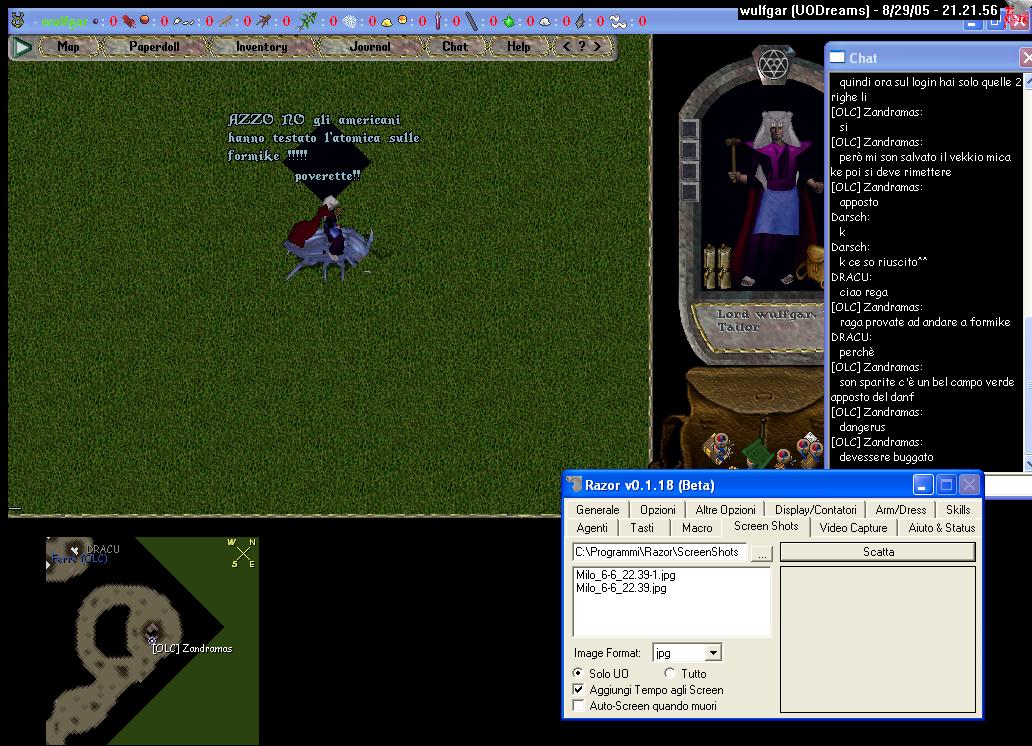
Task: Open the Inventory from the game menu bar
Action: (x=261, y=47)
